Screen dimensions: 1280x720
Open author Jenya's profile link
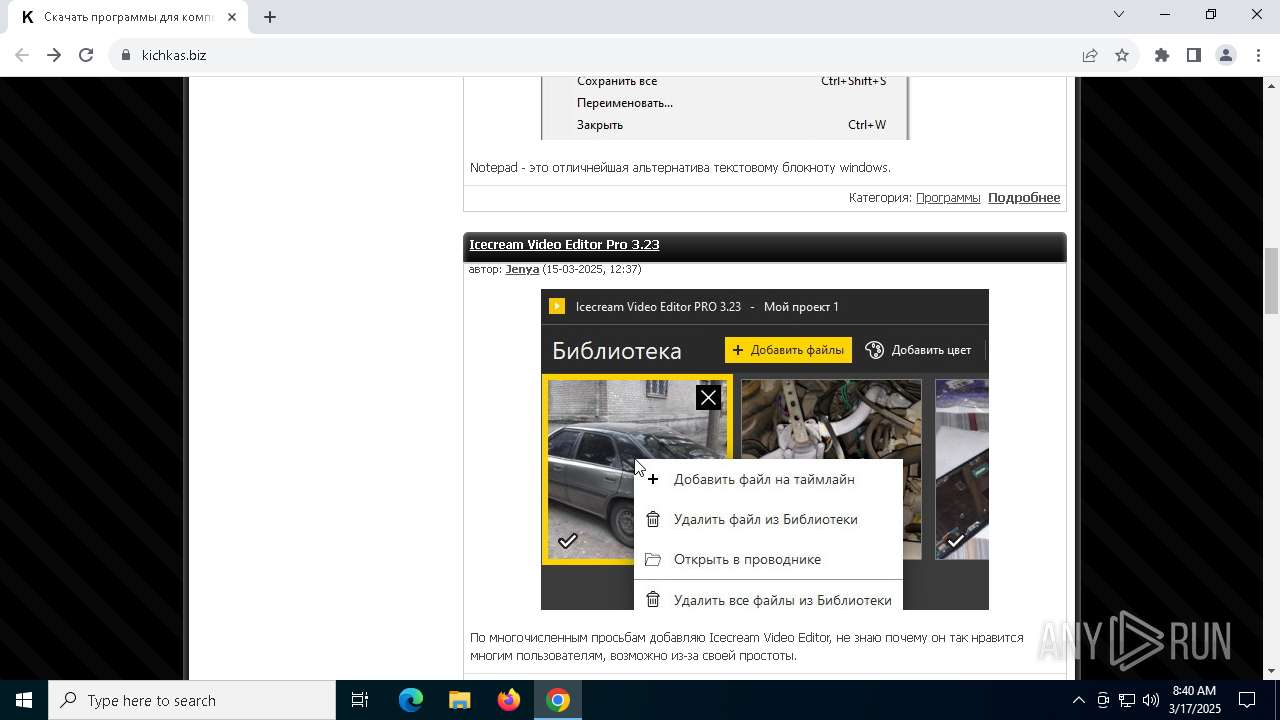click(x=522, y=269)
